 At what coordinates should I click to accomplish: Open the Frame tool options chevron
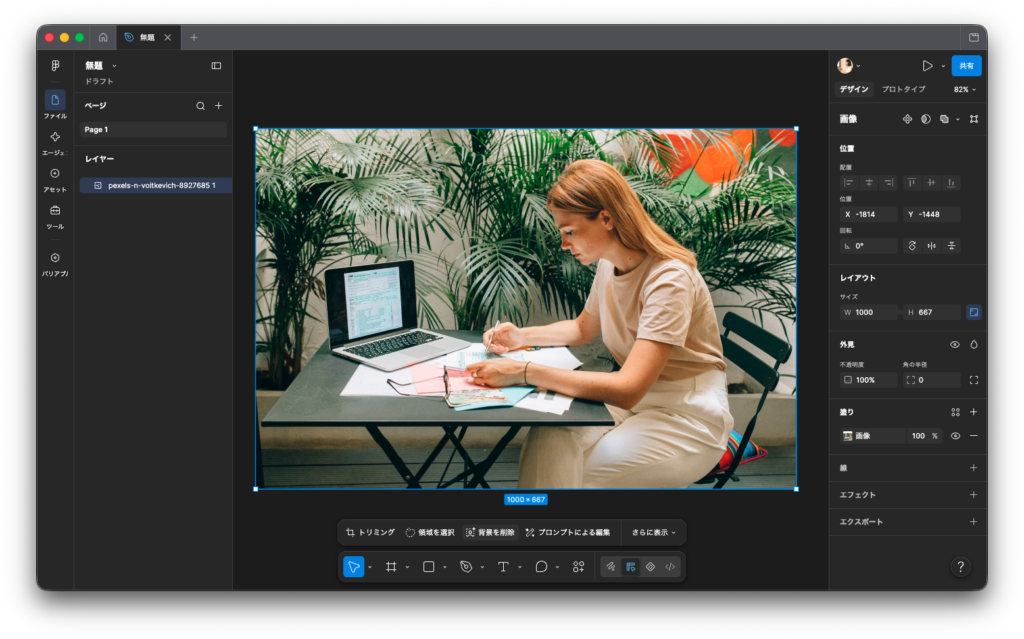coord(408,567)
